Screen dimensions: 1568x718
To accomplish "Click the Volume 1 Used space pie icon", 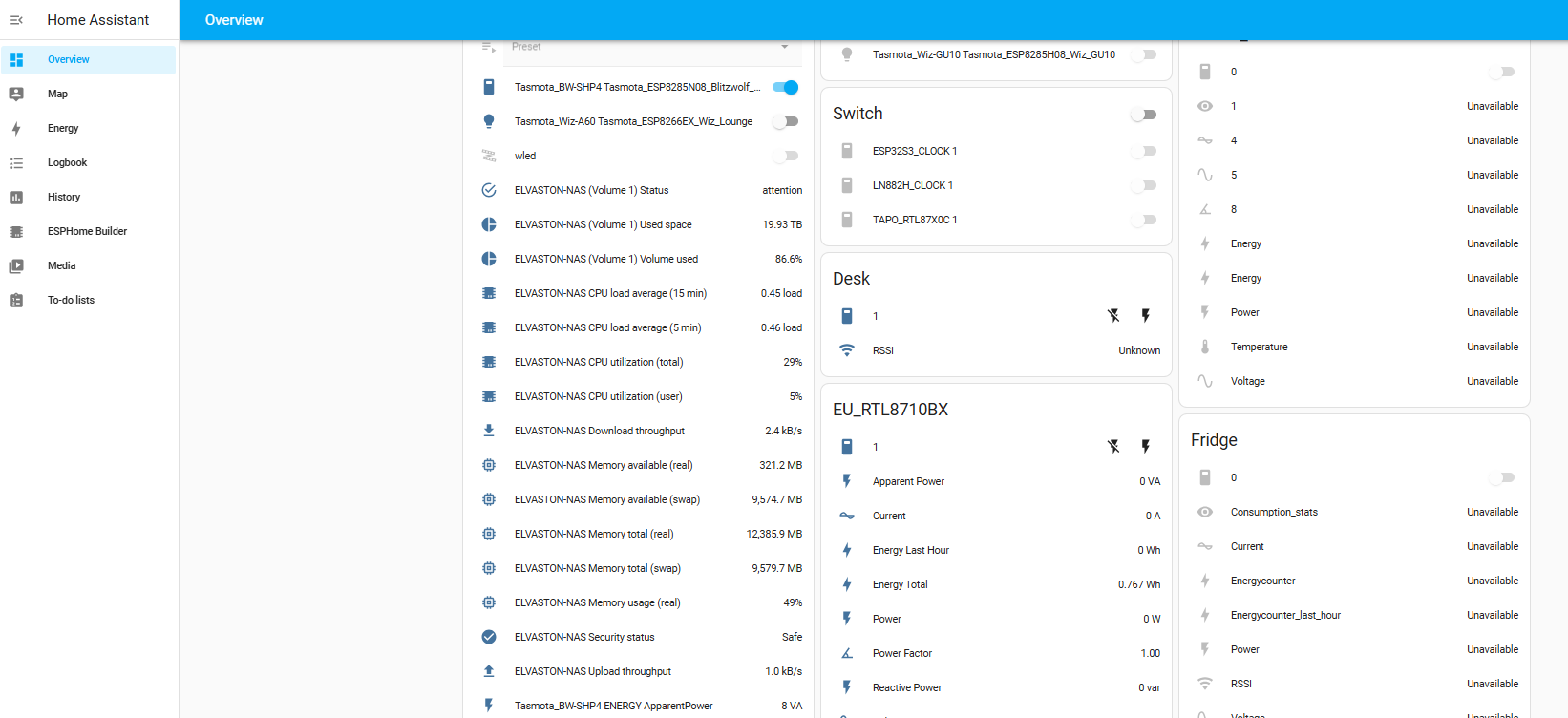I will [x=489, y=224].
